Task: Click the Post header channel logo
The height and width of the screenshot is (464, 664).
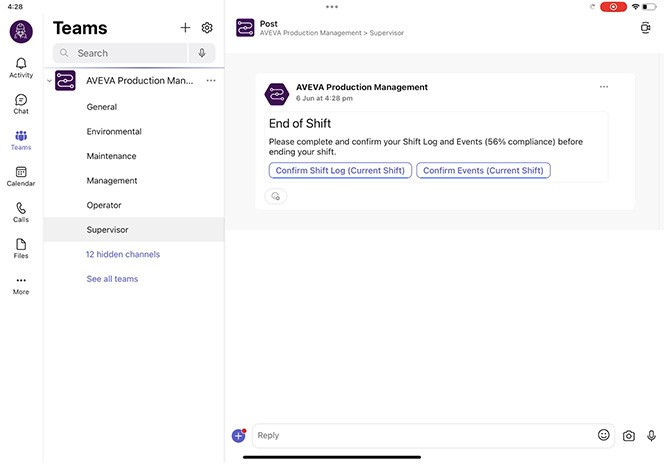Action: 245,28
